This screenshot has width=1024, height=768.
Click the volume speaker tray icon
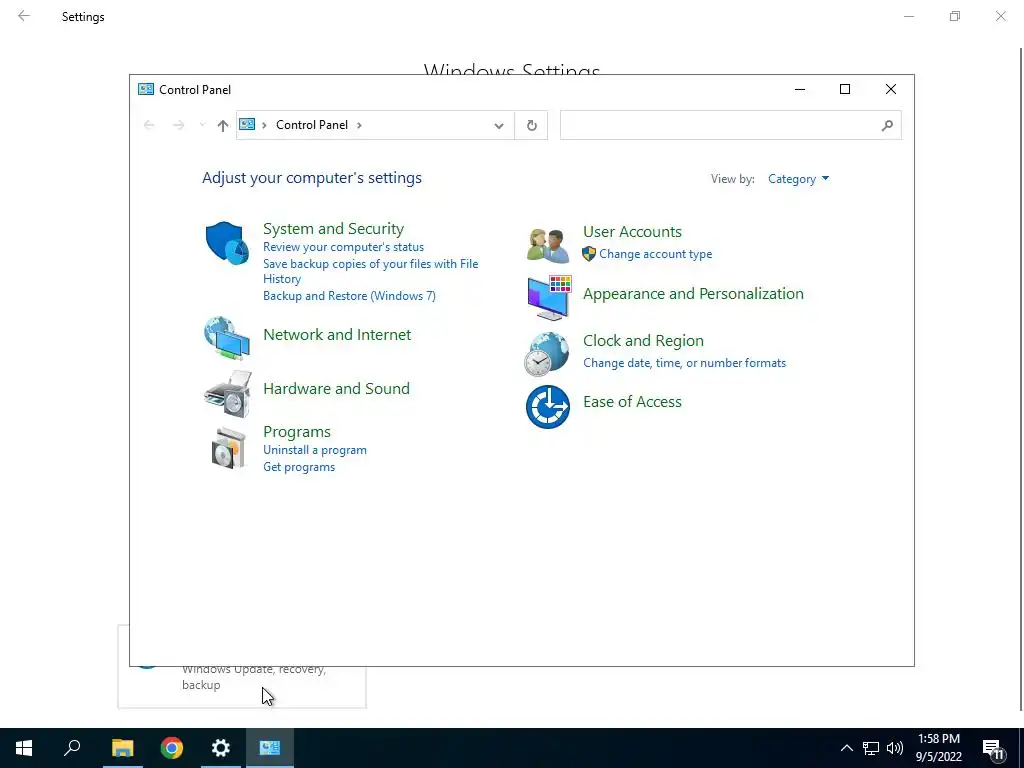pos(895,748)
